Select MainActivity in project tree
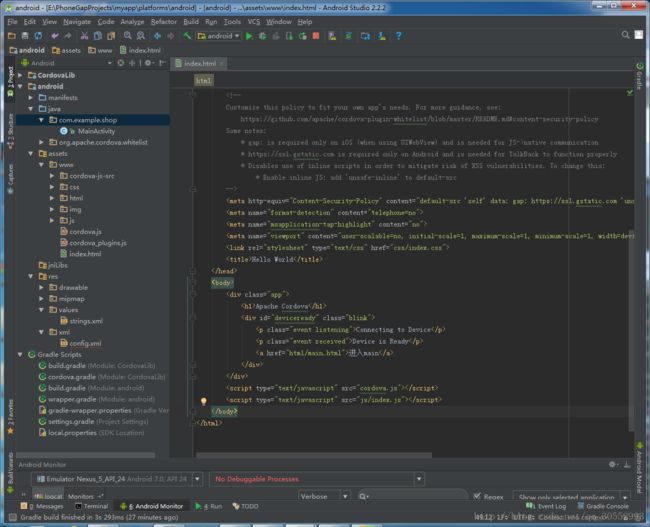This screenshot has width=650, height=527. coord(96,131)
